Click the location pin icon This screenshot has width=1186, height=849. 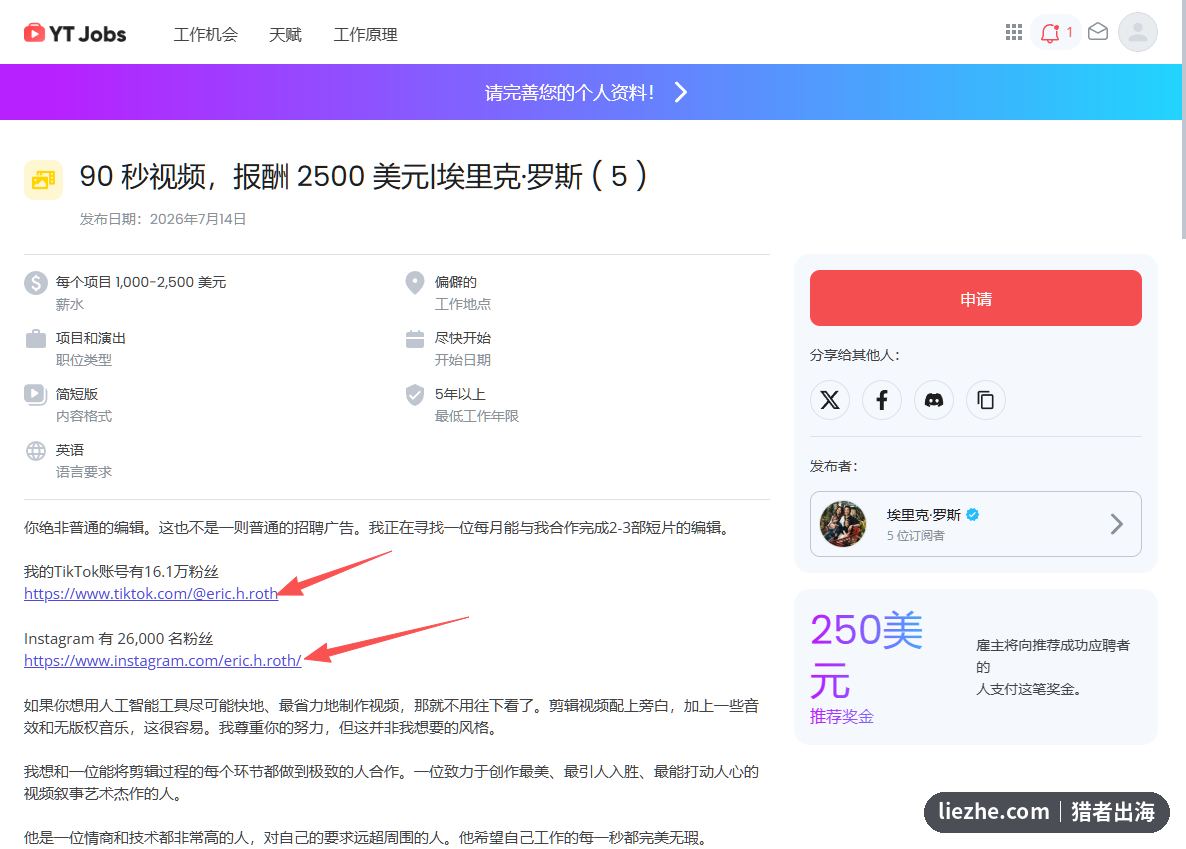click(414, 282)
